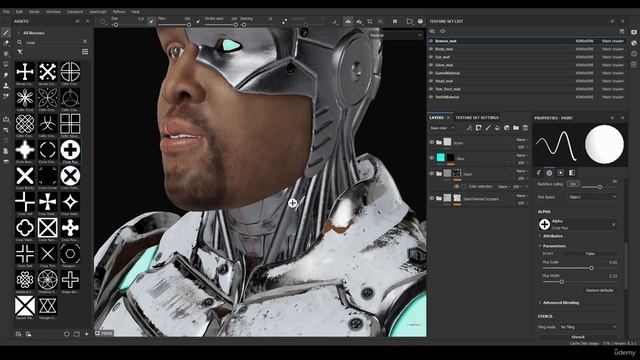Screen dimensions: 640x360
Task: Switch to the Texture Set Settings tab
Action: 477,118
